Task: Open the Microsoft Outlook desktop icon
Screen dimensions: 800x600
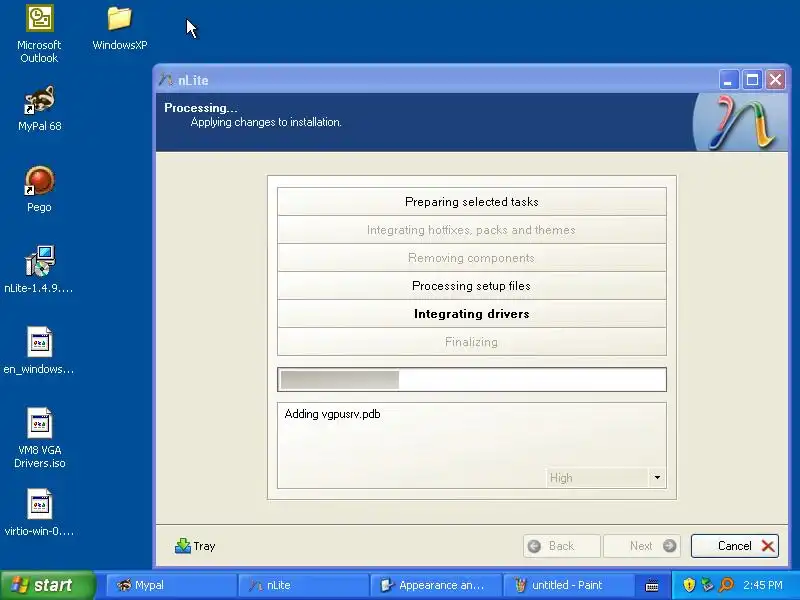Action: pos(39,35)
